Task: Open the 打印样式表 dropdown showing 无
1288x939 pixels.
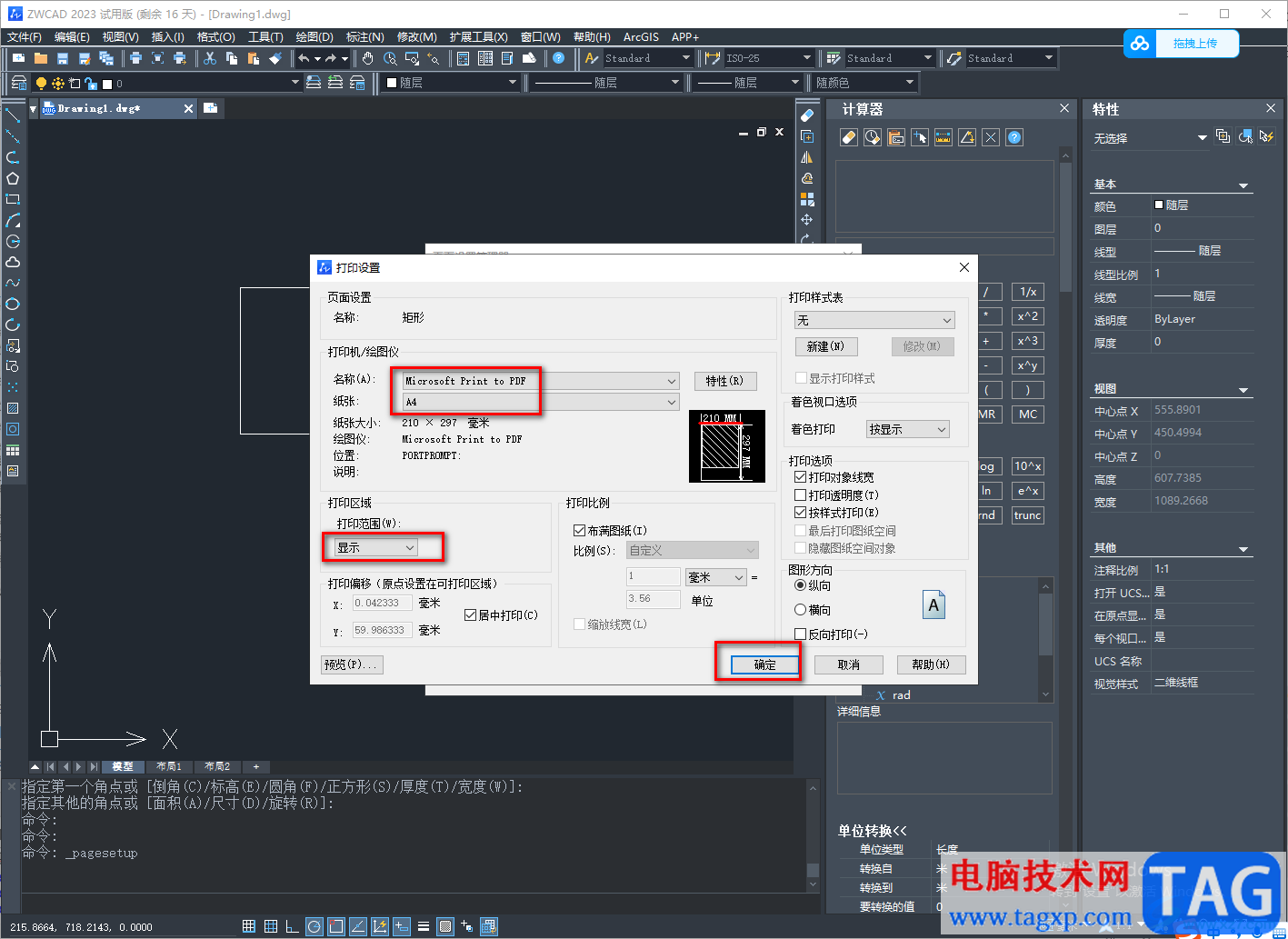Action: (874, 320)
